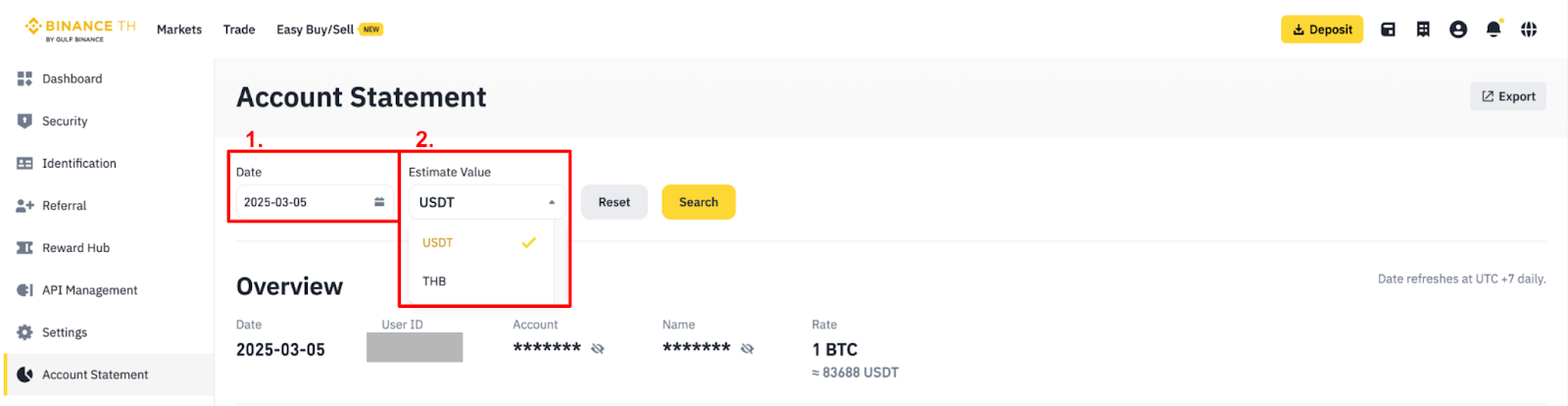Select THB from the currency list
The height and width of the screenshot is (406, 1568).
click(x=434, y=281)
